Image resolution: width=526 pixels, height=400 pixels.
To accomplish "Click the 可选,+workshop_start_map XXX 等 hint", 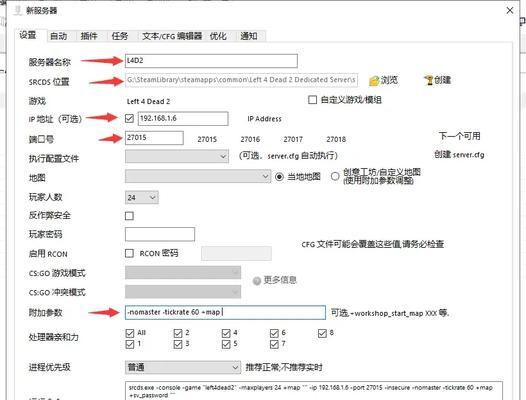I will coord(390,313).
